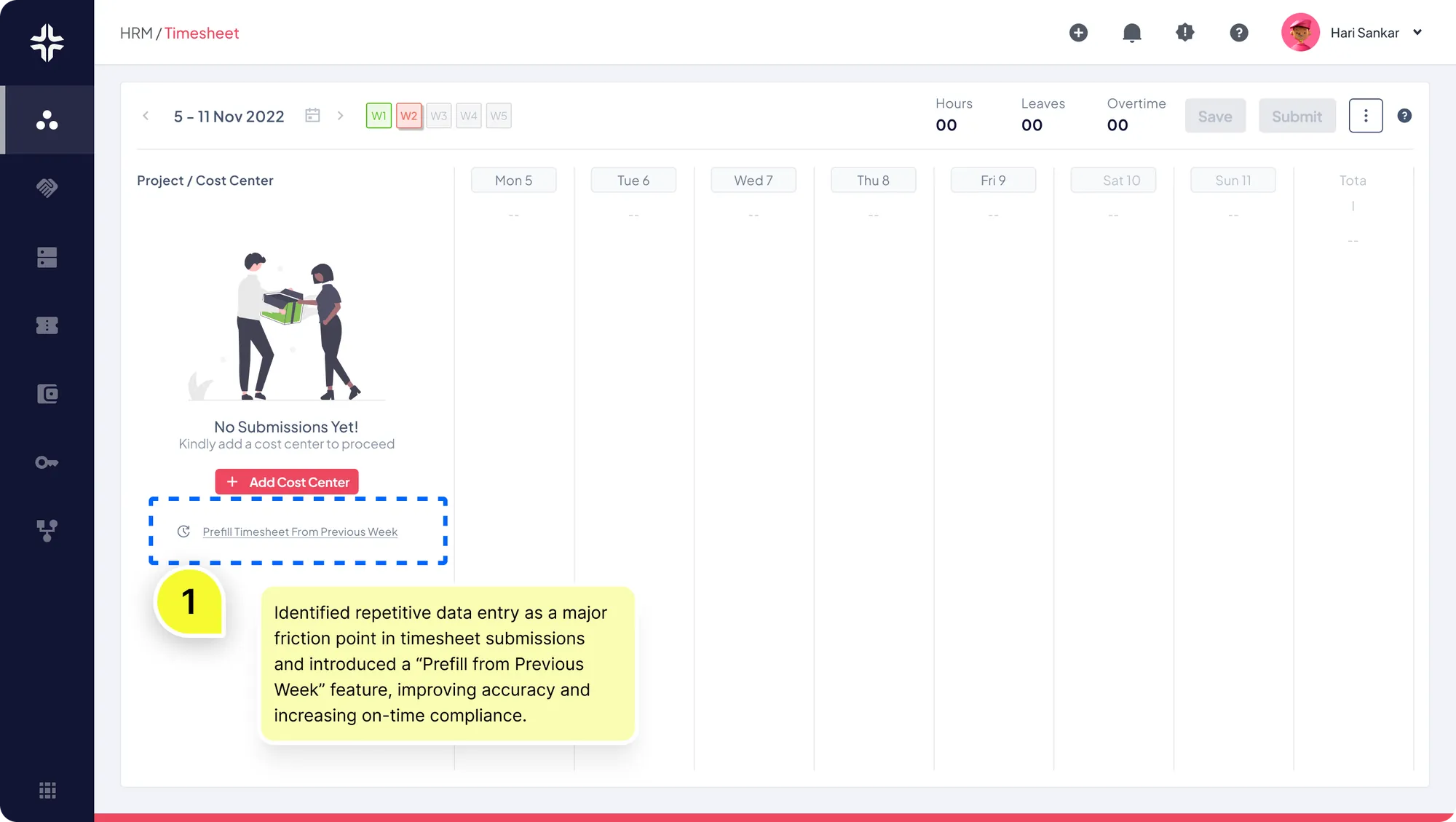Click the Sun 11 day header

tap(1233, 180)
